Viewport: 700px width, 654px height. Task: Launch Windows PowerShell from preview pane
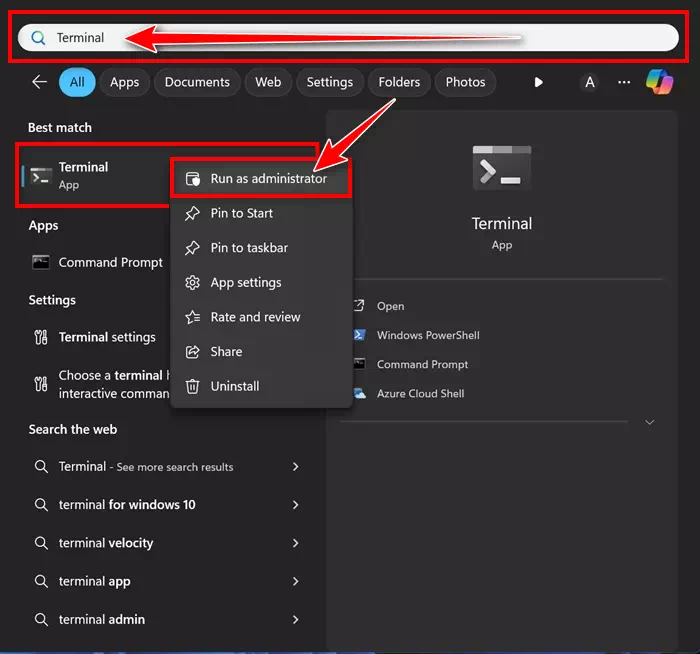428,335
